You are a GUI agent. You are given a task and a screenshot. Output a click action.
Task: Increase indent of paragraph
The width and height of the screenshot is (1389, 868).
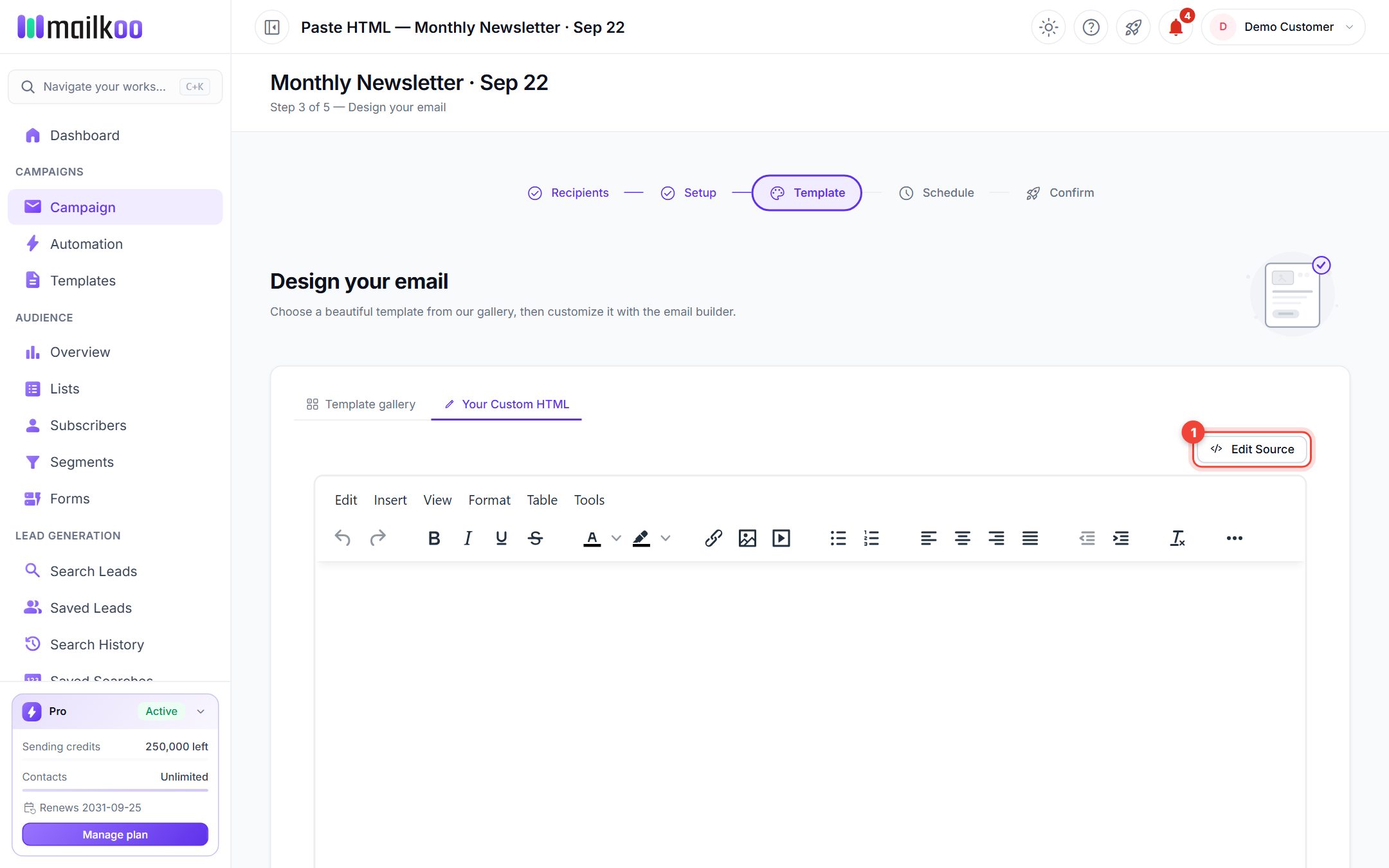click(1121, 538)
